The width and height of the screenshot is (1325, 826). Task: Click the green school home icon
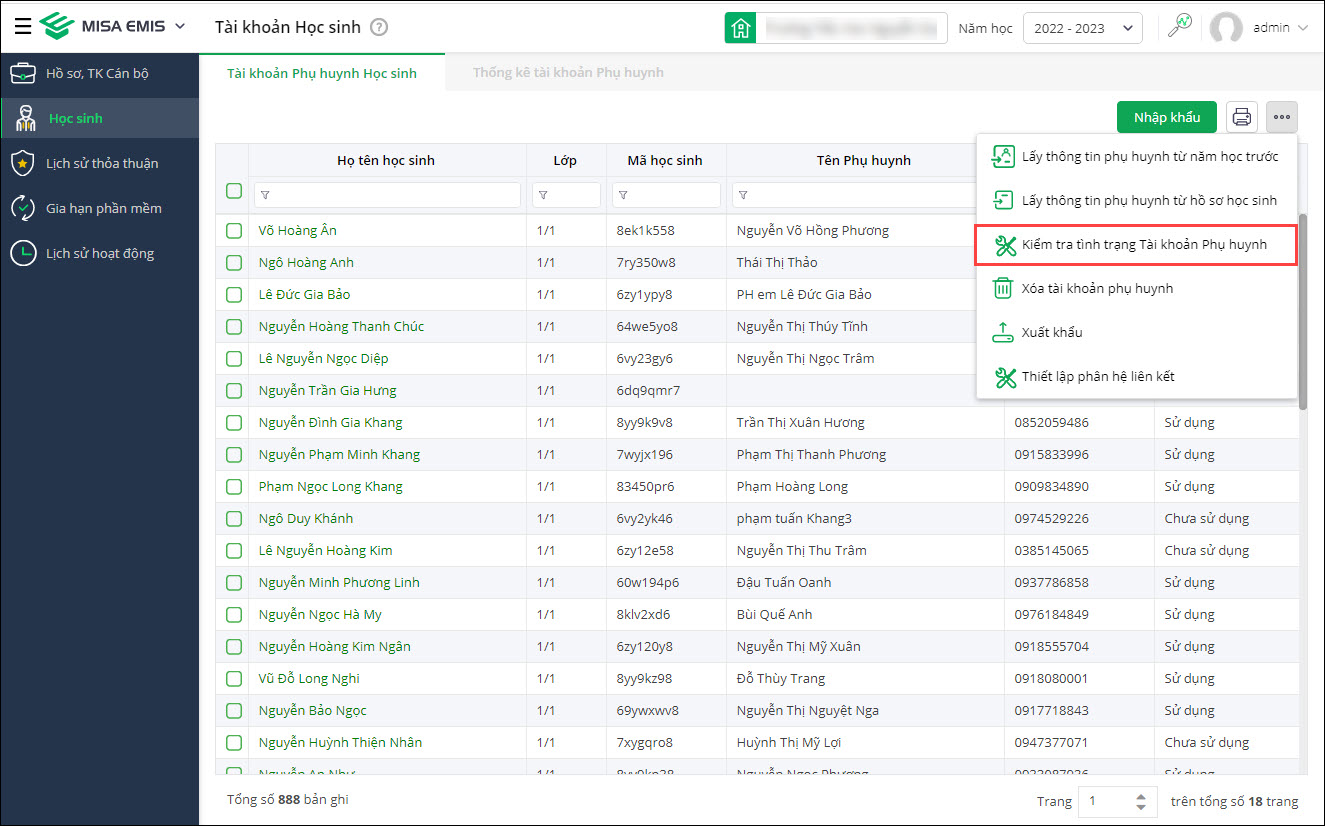[x=740, y=28]
